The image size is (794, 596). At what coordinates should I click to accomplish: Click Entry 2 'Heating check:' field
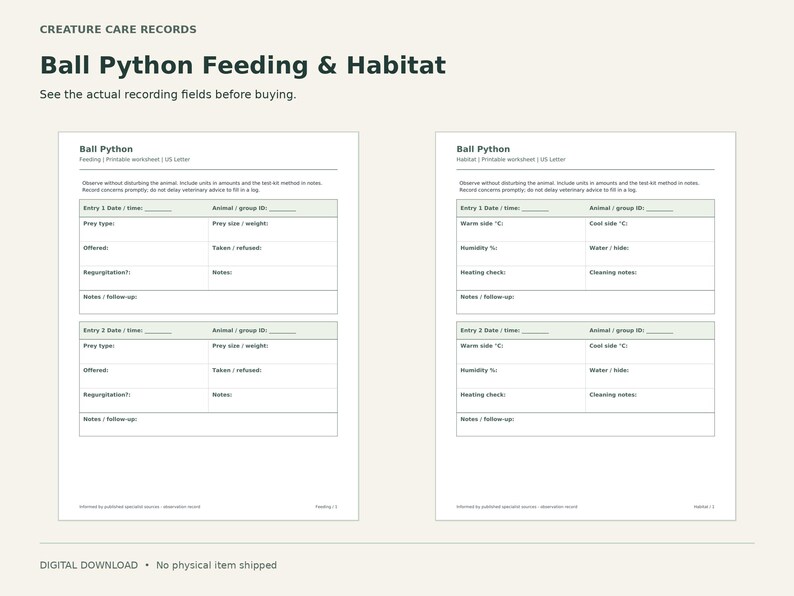(x=521, y=401)
